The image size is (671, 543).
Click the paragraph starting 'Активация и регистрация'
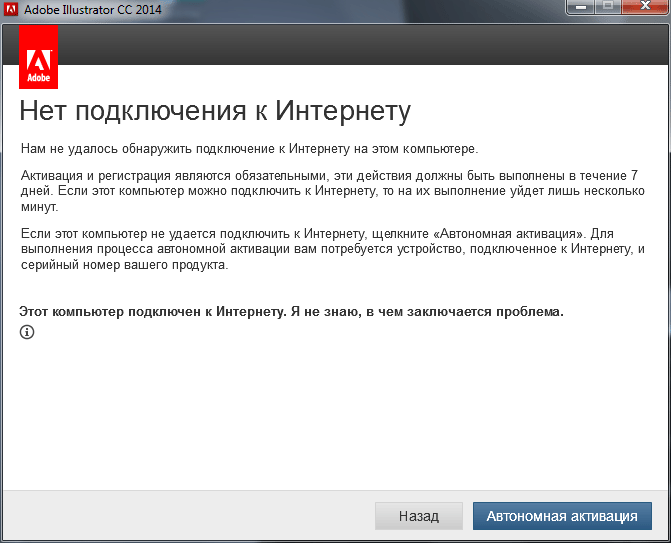click(333, 191)
